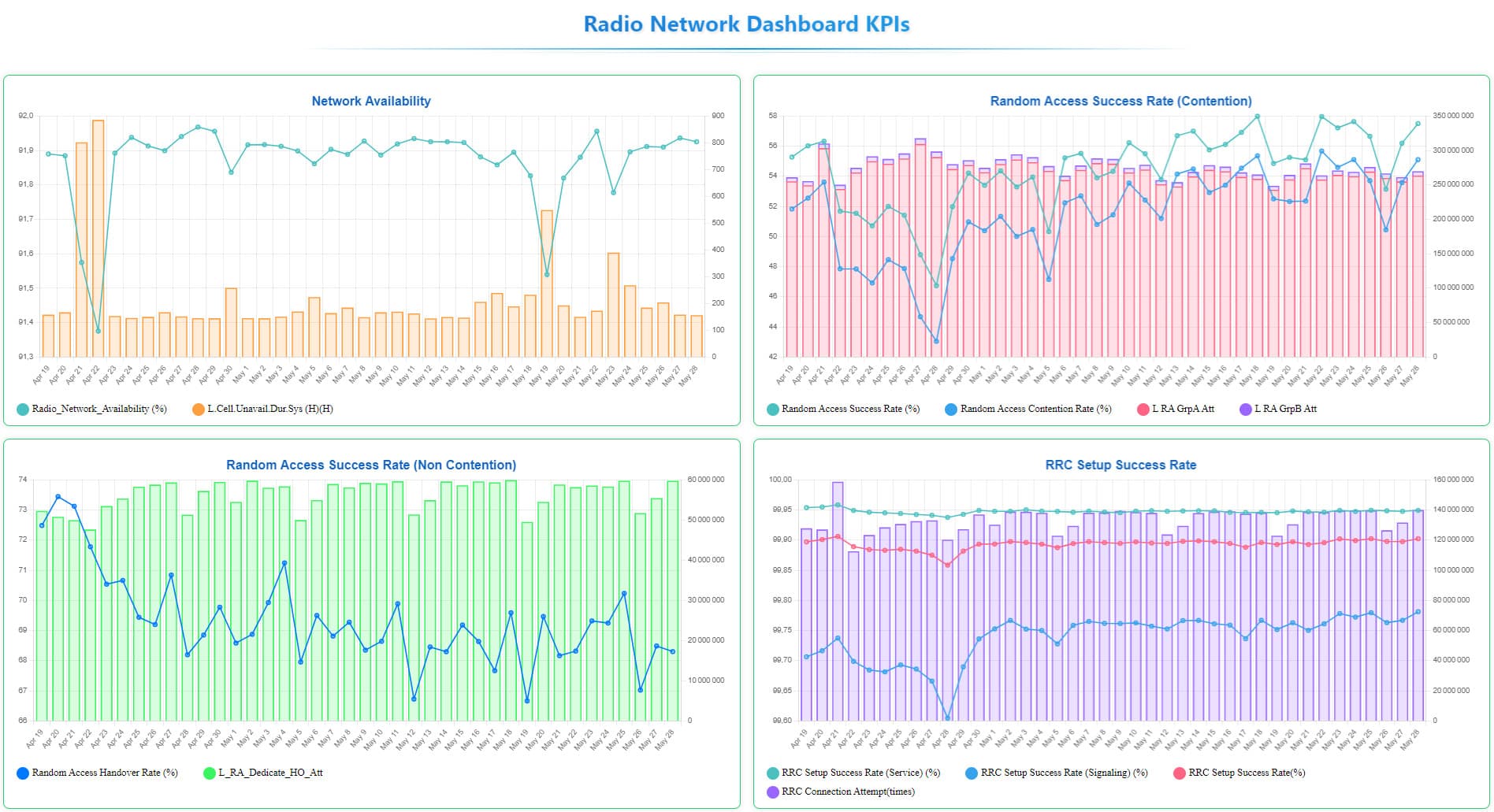Click the RRC Setup Success Rate chart title
This screenshot has width=1494, height=812.
(1120, 465)
